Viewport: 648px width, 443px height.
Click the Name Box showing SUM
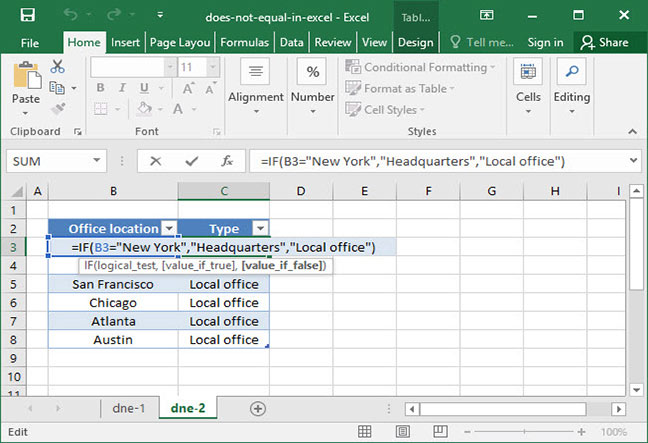coord(56,161)
